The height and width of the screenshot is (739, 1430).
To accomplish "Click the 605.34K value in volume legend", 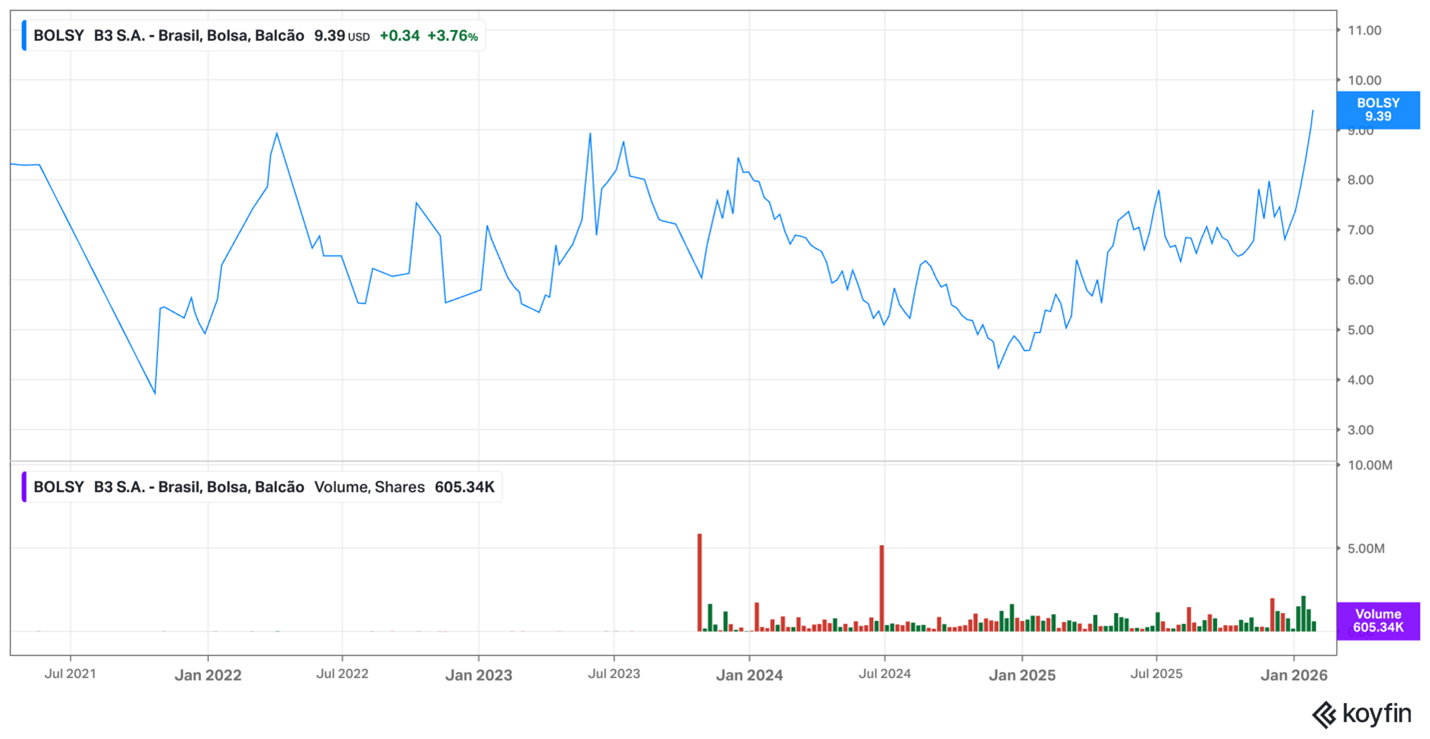I will [x=464, y=487].
